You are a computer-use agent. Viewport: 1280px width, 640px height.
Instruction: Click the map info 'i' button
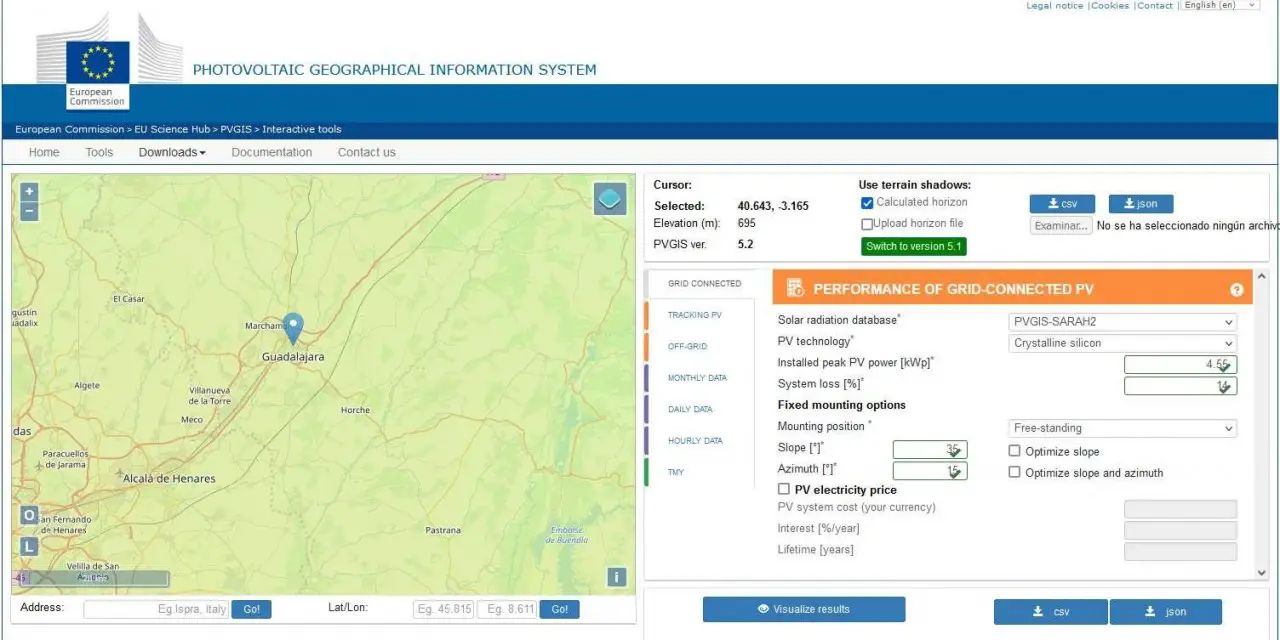[617, 577]
